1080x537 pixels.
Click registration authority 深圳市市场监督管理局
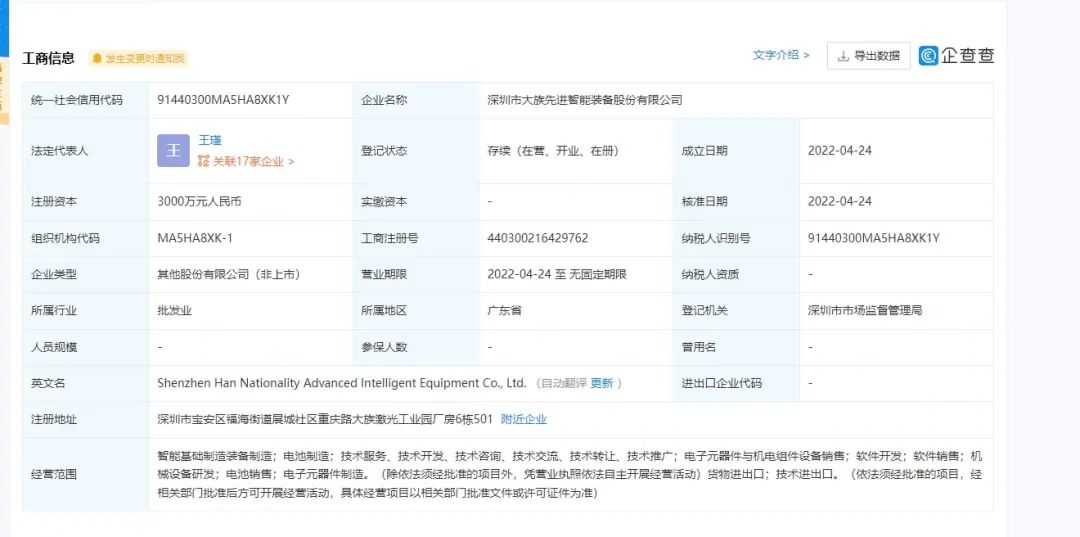(x=865, y=310)
